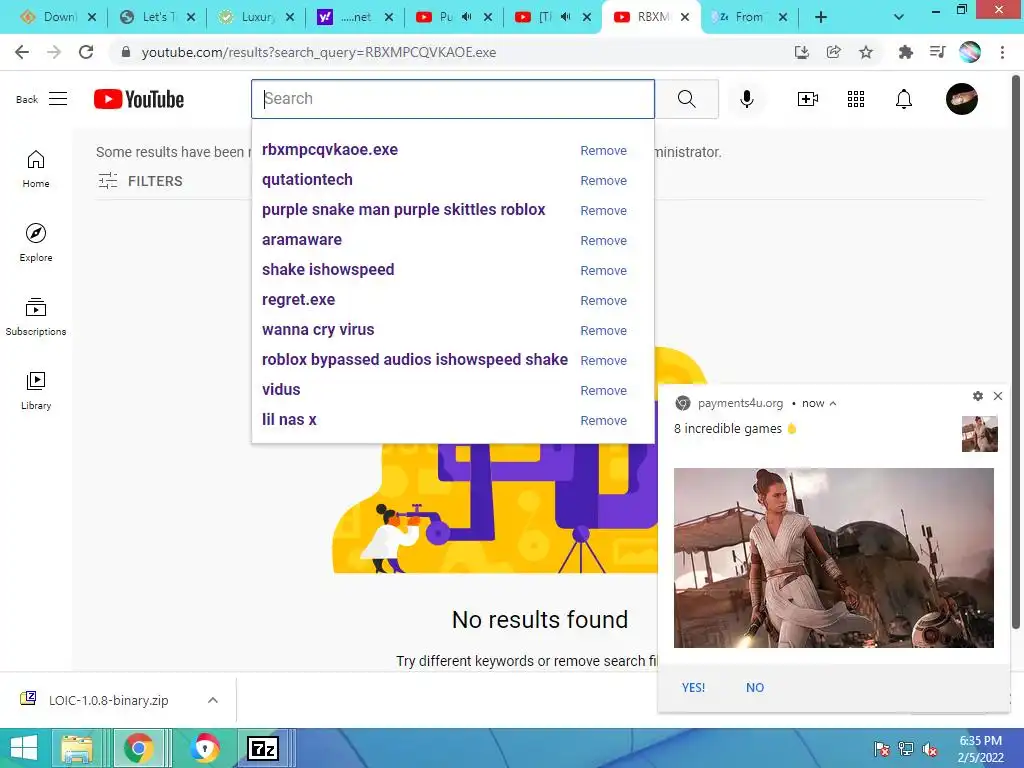
Task: Open LOIC-1.0.8-binary.zip download
Action: point(108,700)
